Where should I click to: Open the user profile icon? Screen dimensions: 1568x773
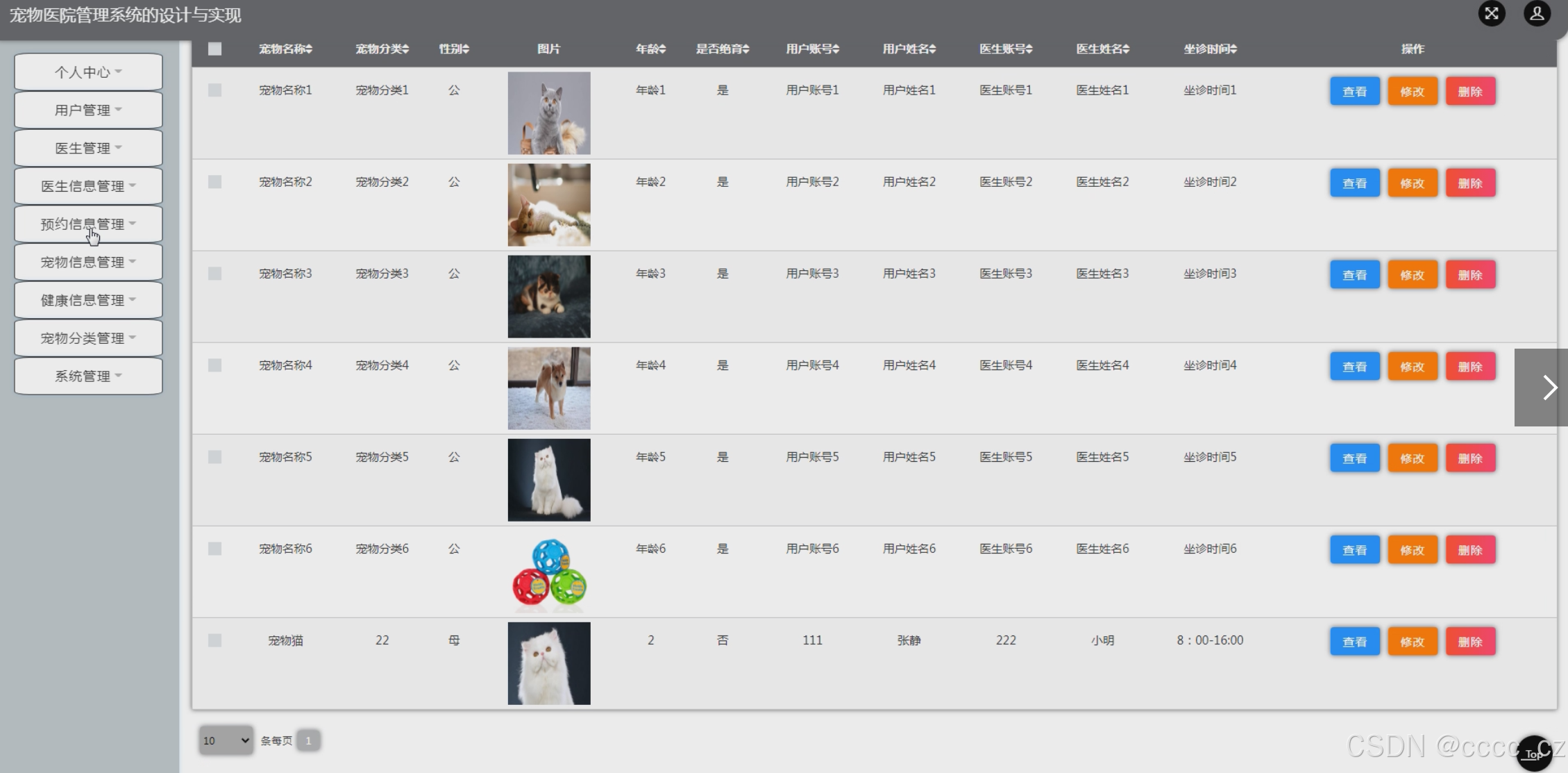click(x=1537, y=14)
